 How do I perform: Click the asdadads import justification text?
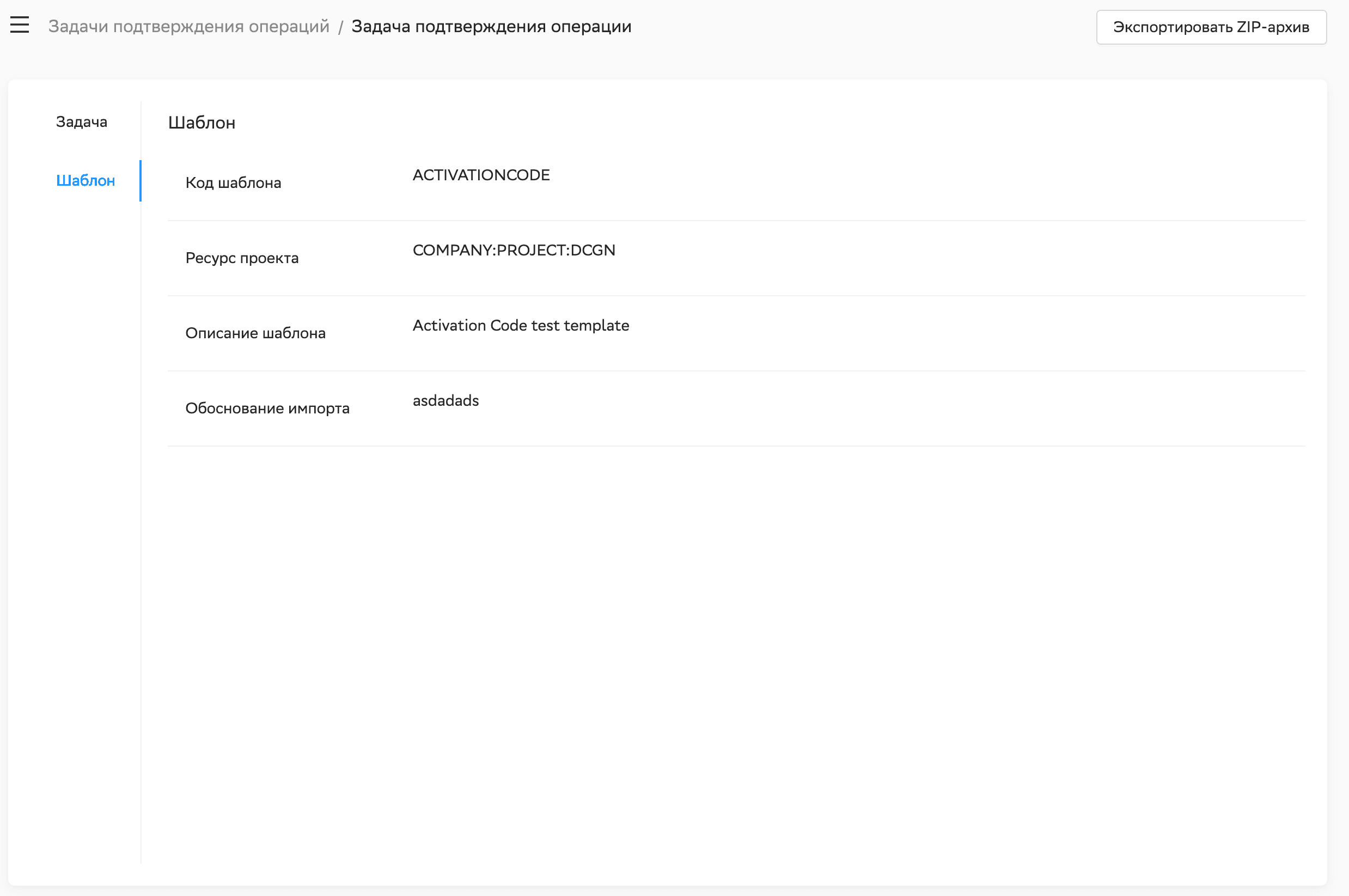[x=445, y=400]
